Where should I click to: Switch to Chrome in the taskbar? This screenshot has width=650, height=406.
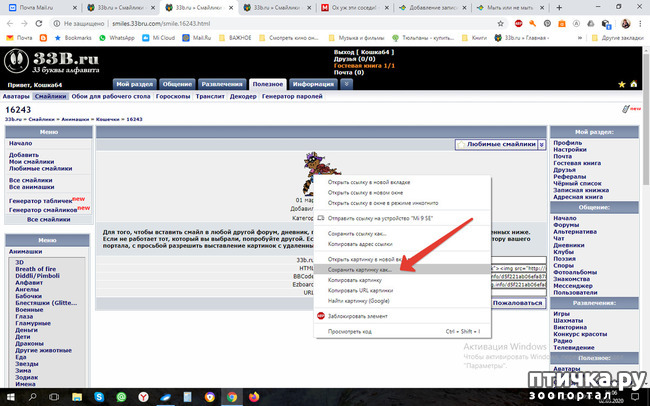[232, 397]
